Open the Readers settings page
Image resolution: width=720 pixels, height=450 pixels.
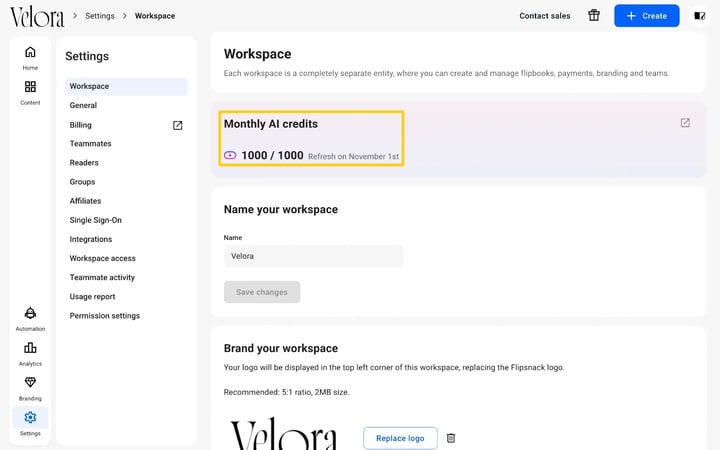click(x=84, y=163)
